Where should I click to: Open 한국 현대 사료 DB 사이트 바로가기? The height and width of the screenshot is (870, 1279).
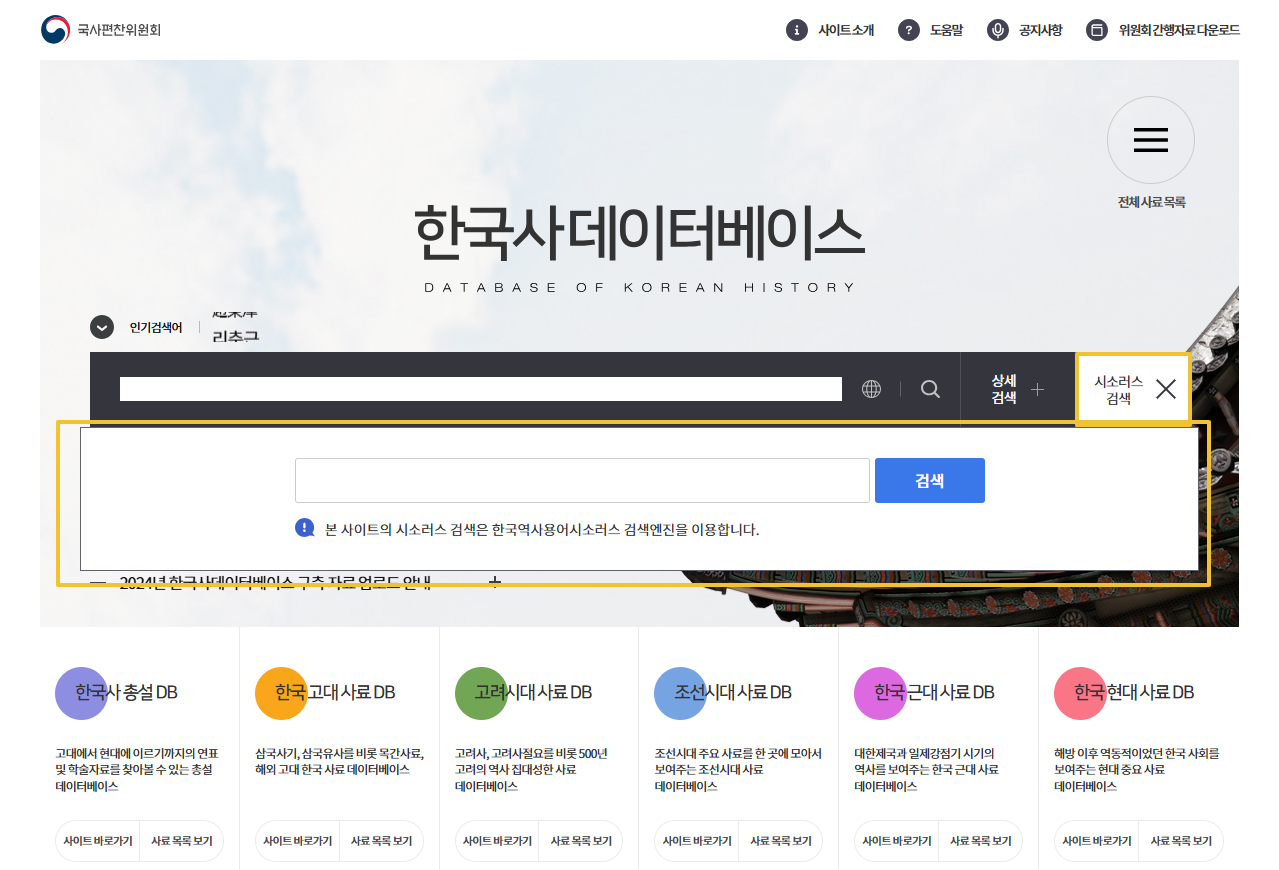click(x=1097, y=841)
